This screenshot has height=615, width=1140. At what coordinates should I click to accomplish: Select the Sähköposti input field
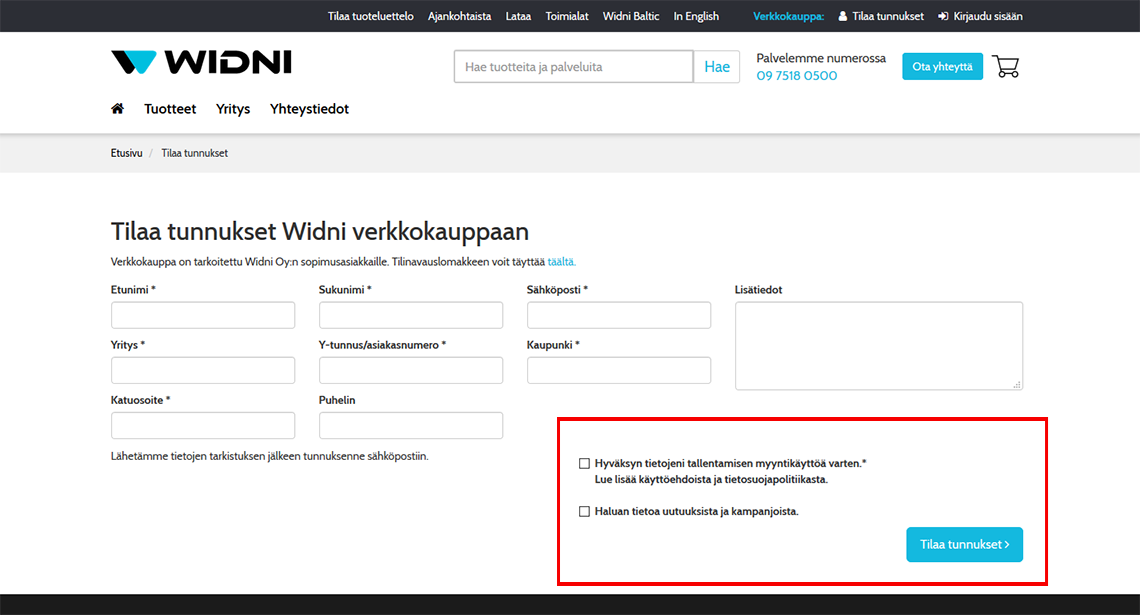[619, 316]
